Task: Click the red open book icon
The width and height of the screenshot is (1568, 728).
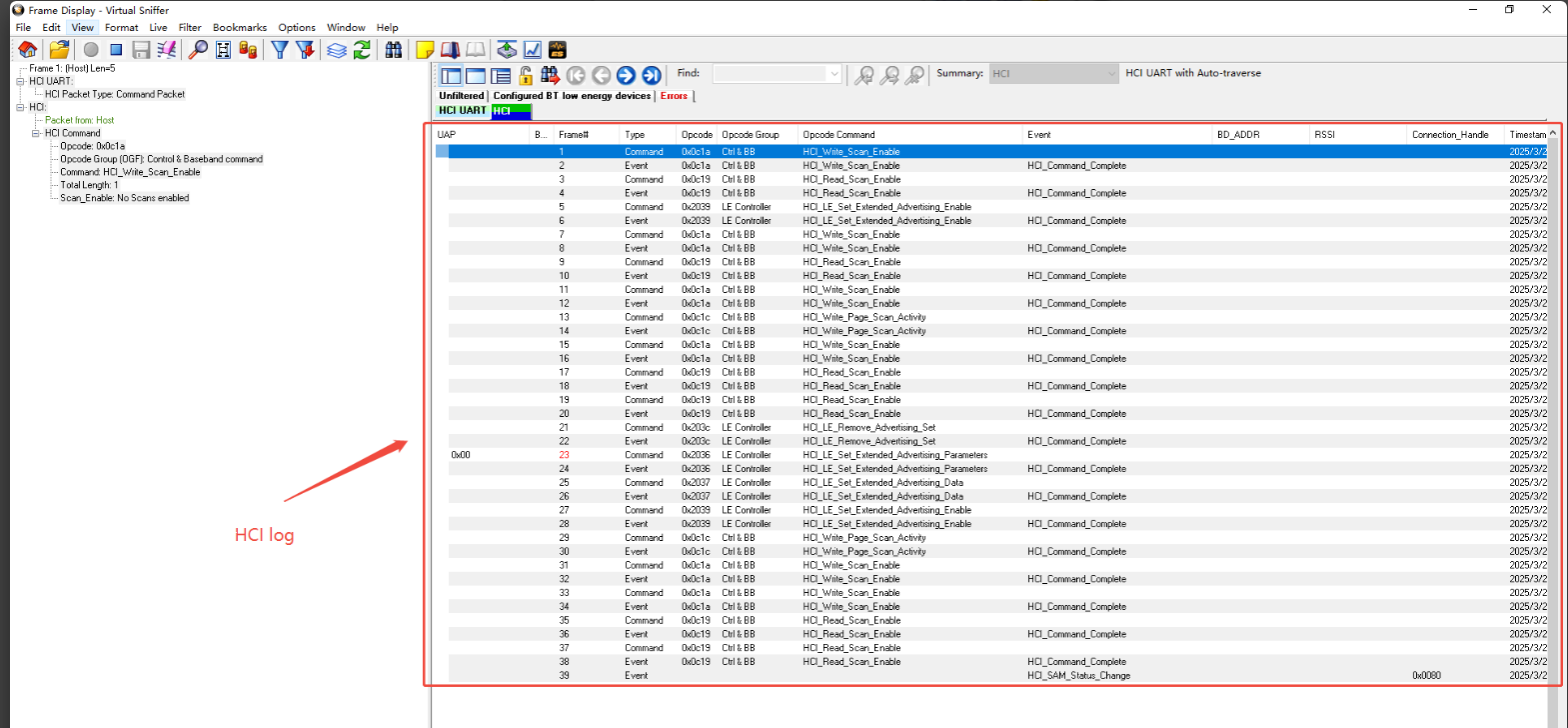Action: click(451, 49)
